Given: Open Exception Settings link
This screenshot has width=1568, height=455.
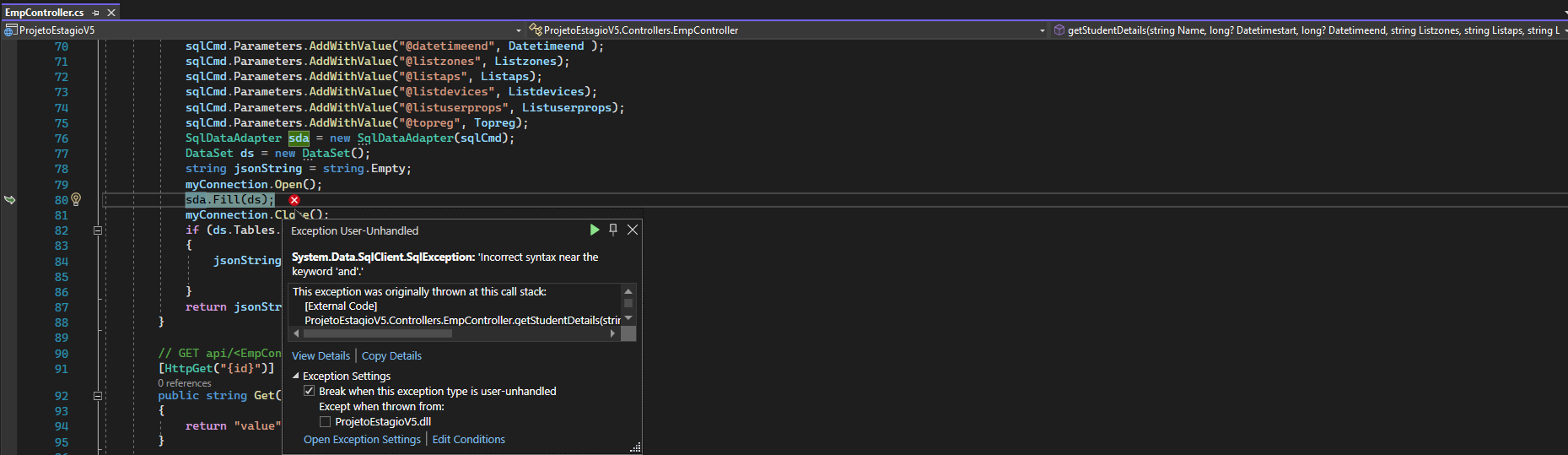Looking at the screenshot, I should [362, 440].
